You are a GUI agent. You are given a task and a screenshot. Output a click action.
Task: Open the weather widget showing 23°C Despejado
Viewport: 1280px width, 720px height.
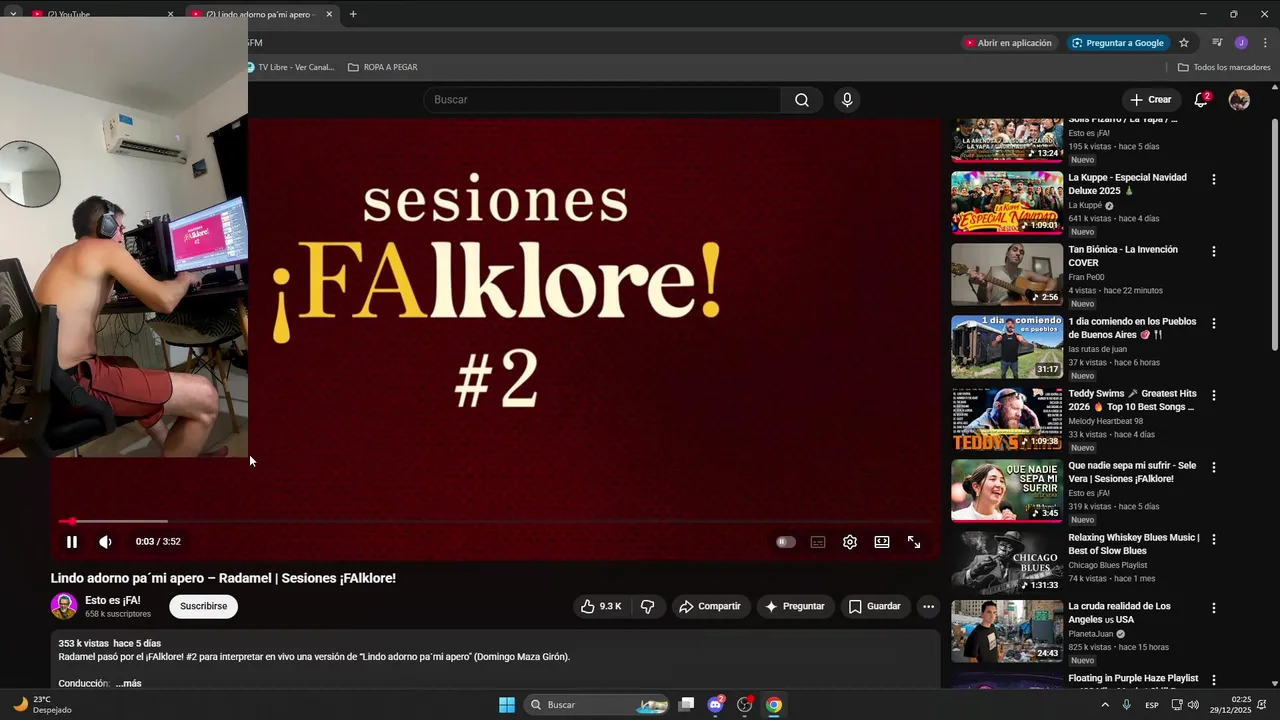(42, 705)
